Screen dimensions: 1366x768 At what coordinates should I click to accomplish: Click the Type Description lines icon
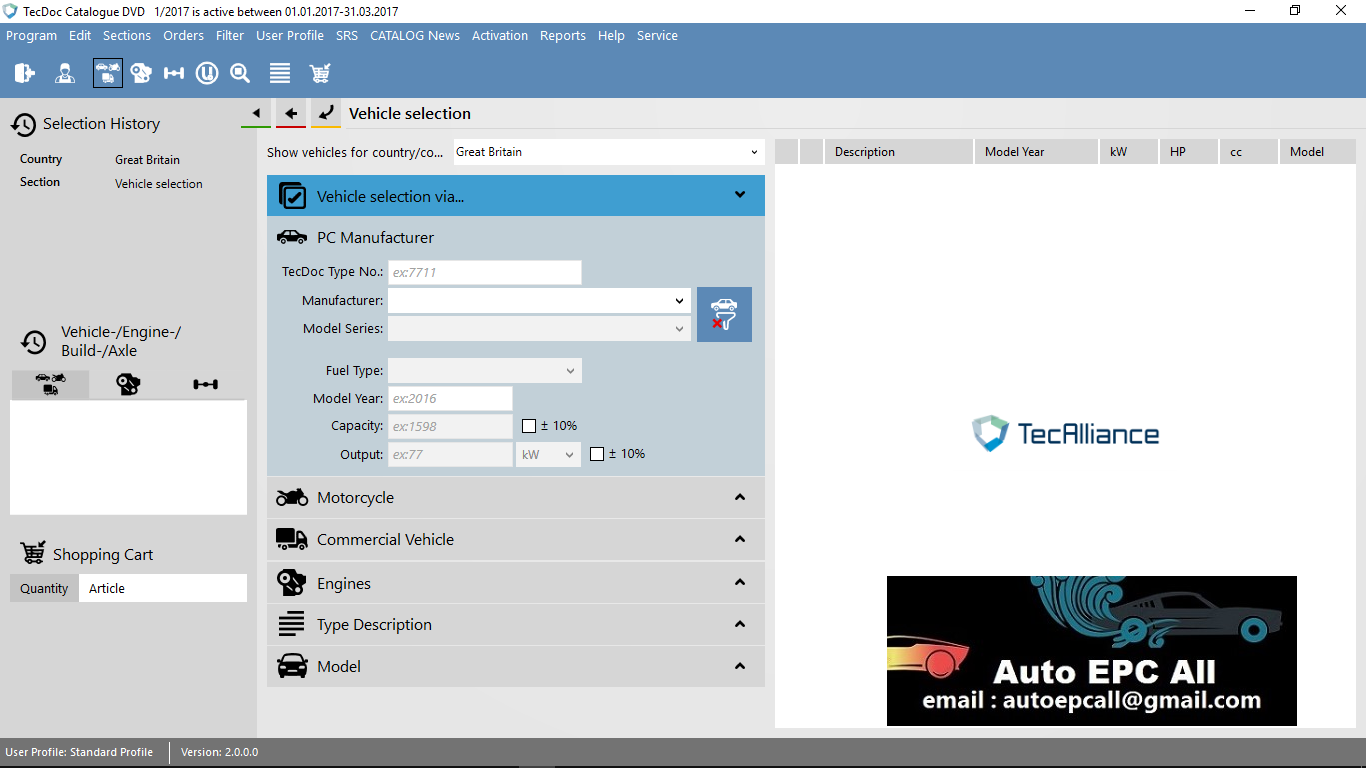[x=292, y=624]
